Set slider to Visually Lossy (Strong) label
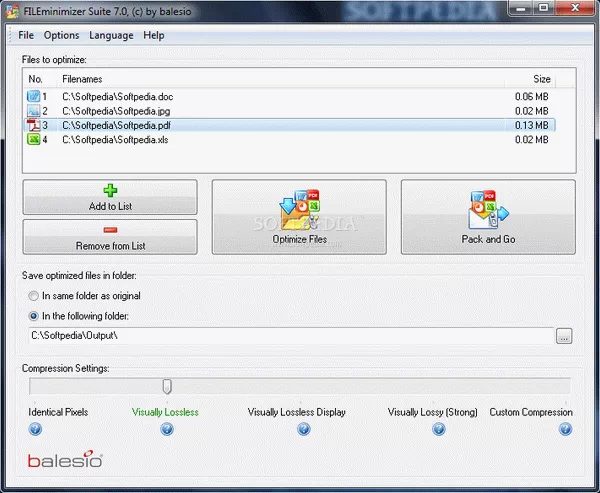This screenshot has width=600, height=493. coord(432,412)
